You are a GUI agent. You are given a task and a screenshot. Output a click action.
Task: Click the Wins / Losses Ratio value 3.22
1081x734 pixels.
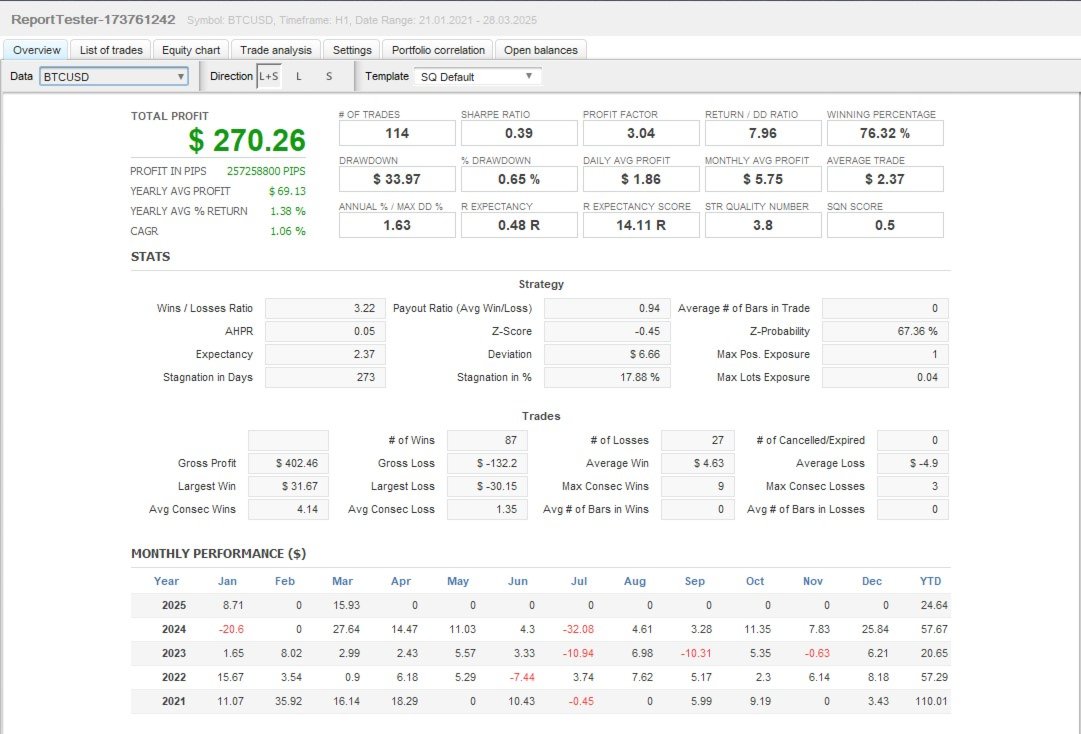(x=325, y=308)
